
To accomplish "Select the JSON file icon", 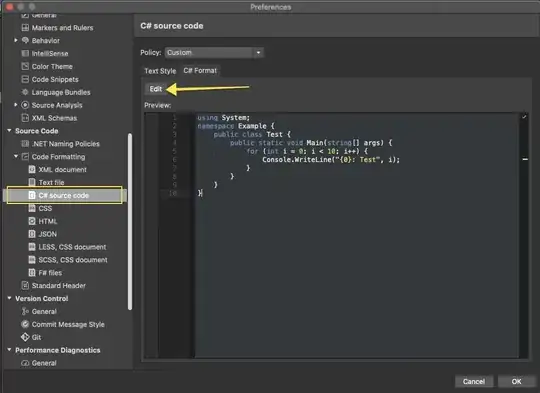I will [x=32, y=234].
